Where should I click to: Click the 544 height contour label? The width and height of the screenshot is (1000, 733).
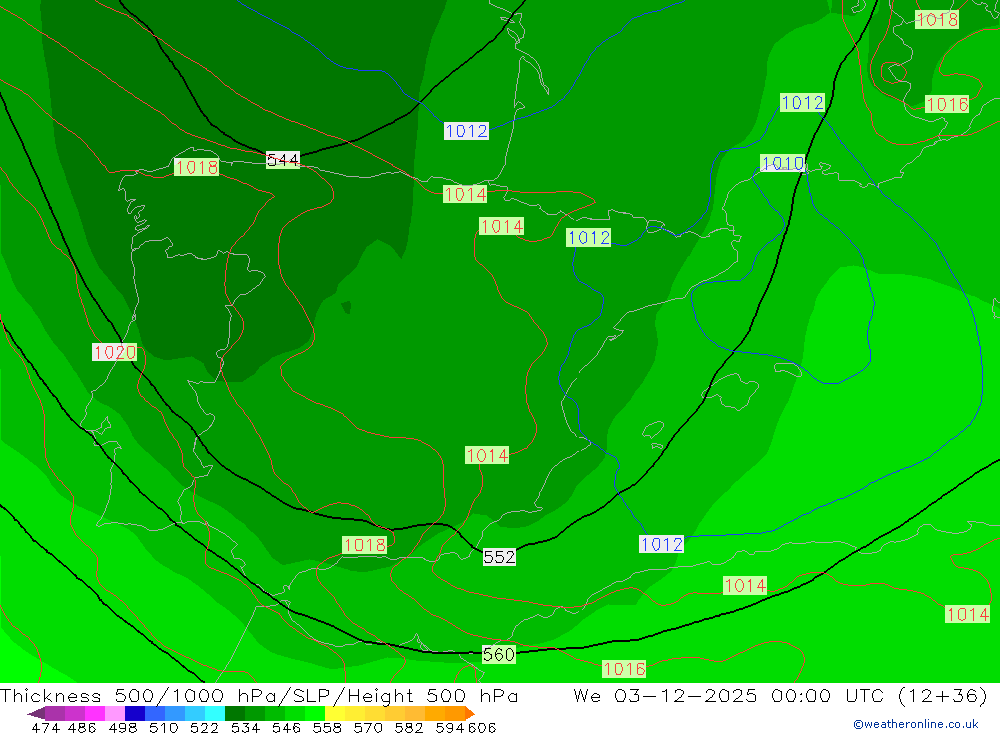coord(283,159)
